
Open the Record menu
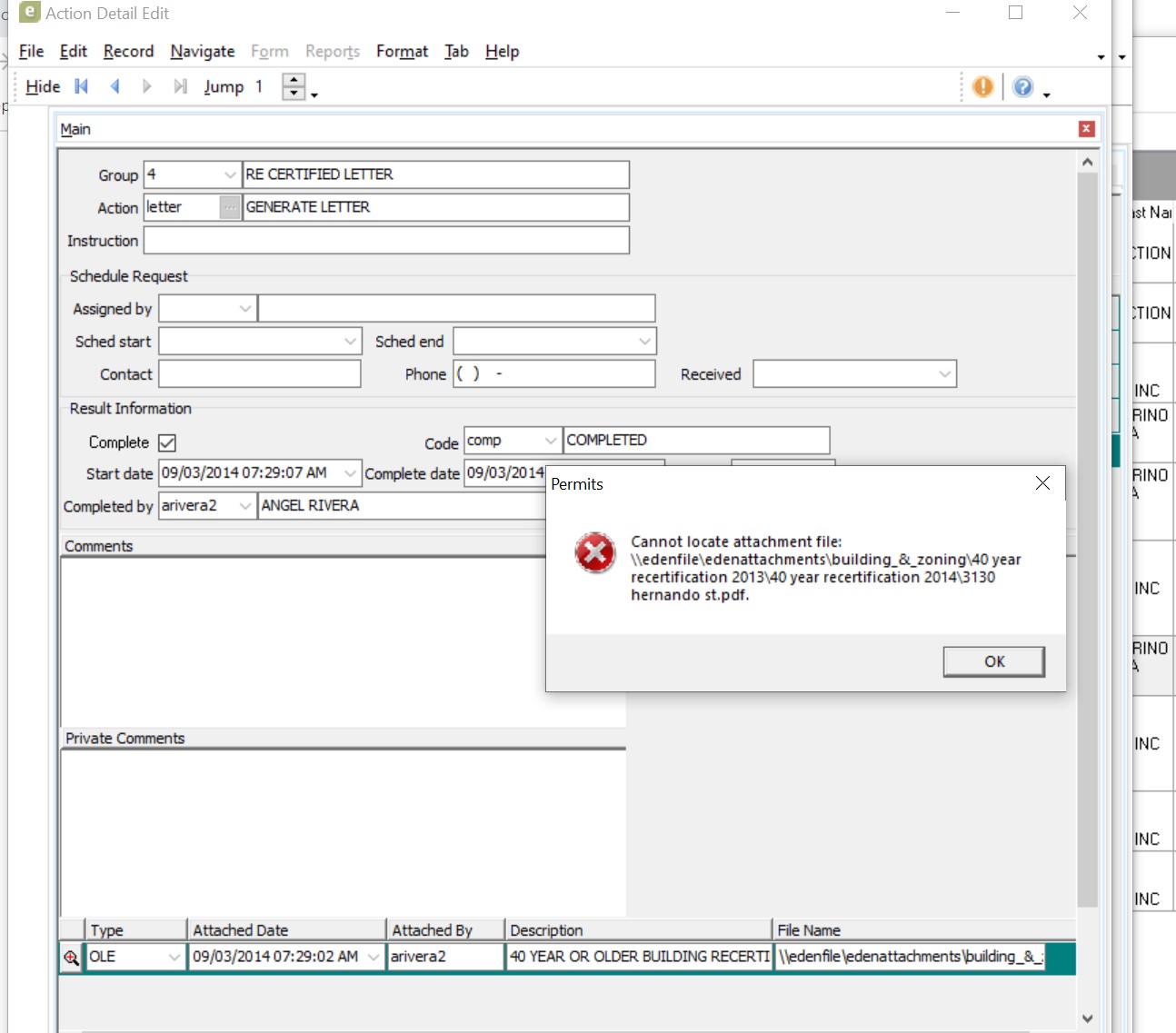coord(128,52)
